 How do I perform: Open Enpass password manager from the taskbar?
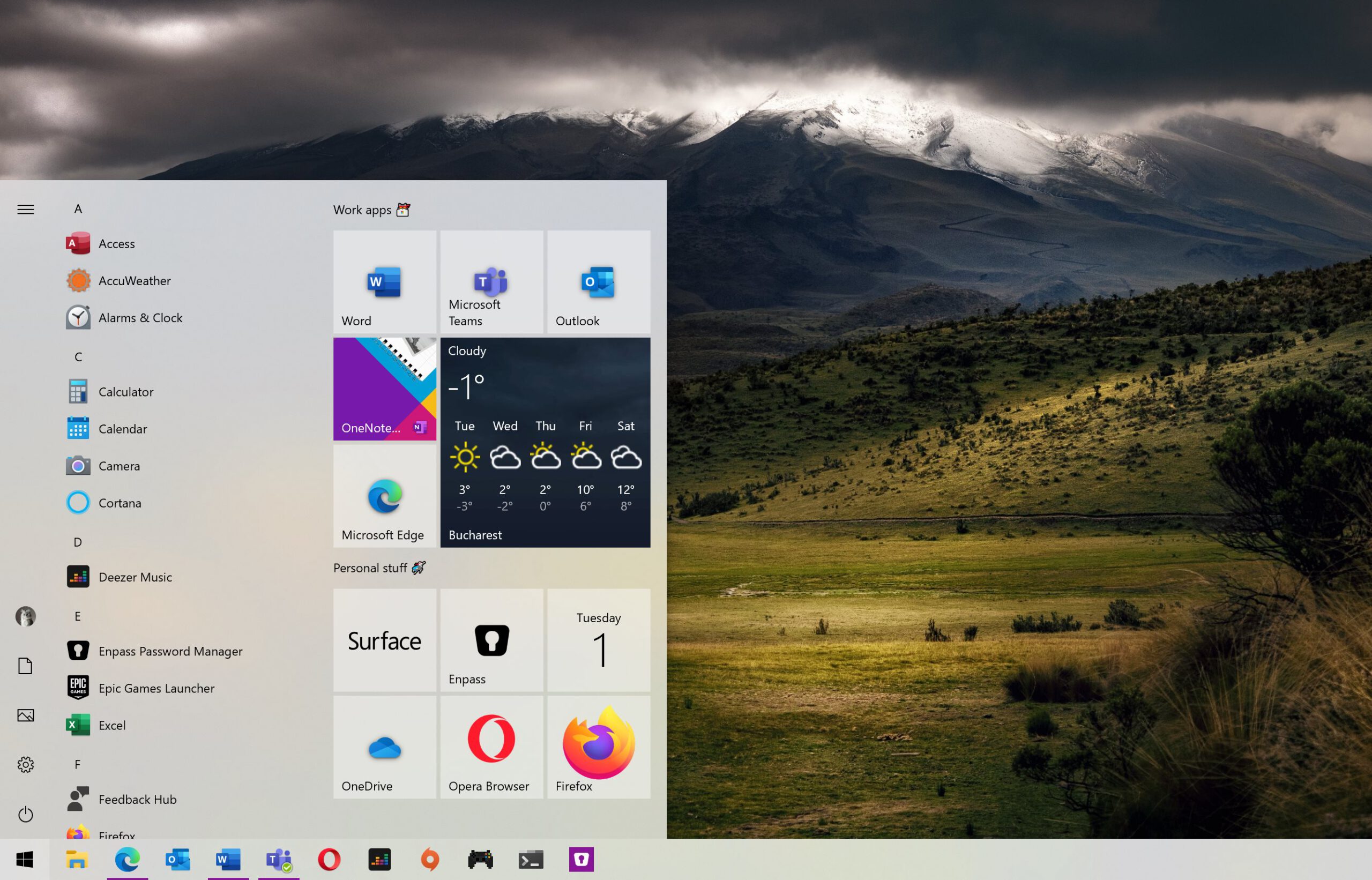pyautogui.click(x=580, y=860)
